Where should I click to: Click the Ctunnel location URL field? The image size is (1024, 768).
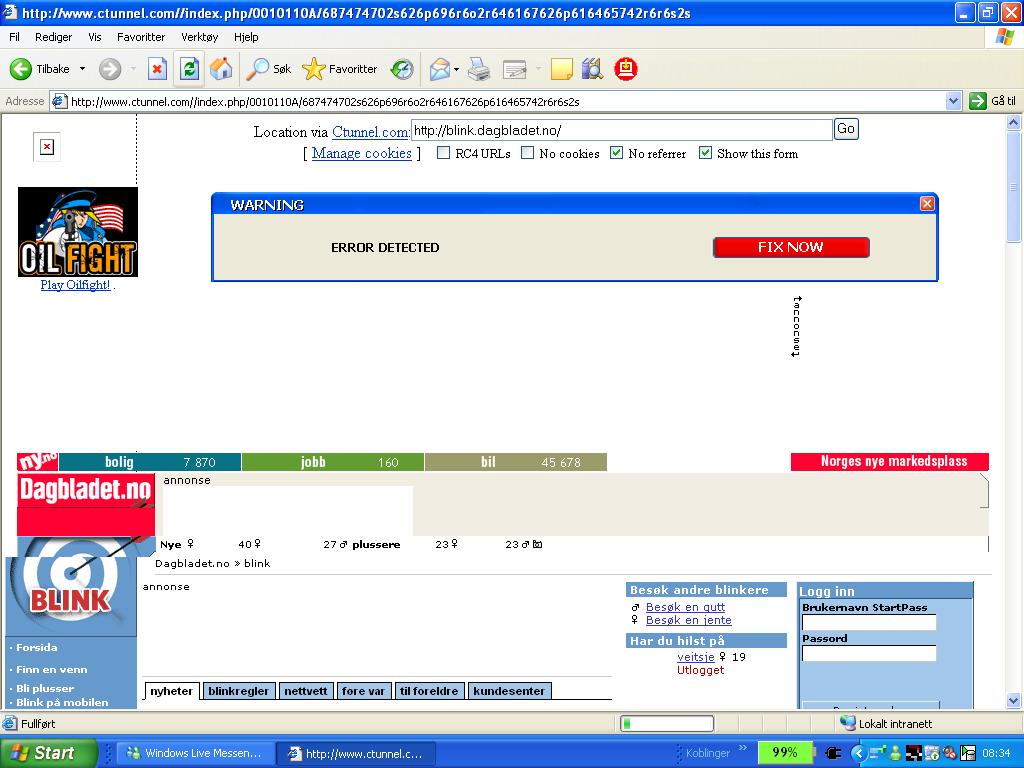coord(622,130)
